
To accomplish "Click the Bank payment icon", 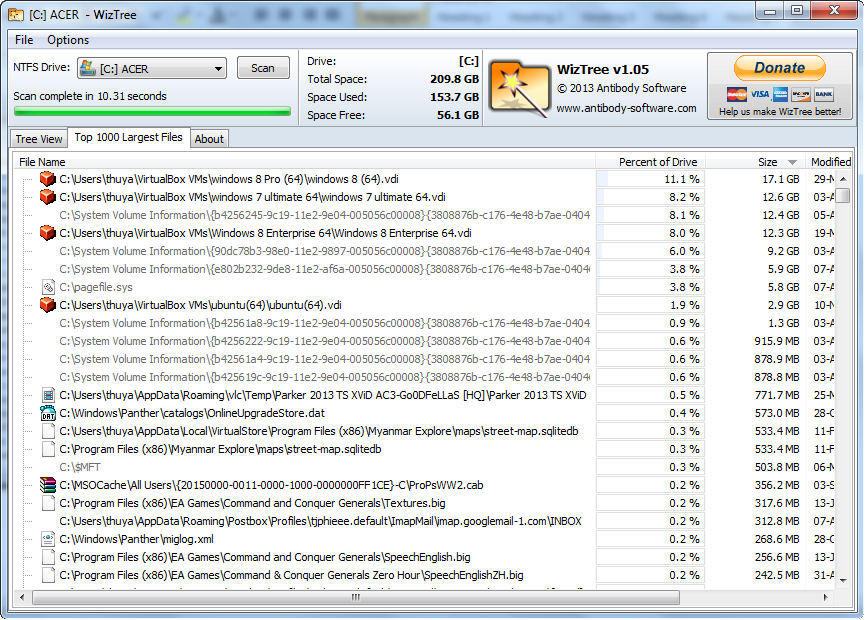I will point(823,94).
